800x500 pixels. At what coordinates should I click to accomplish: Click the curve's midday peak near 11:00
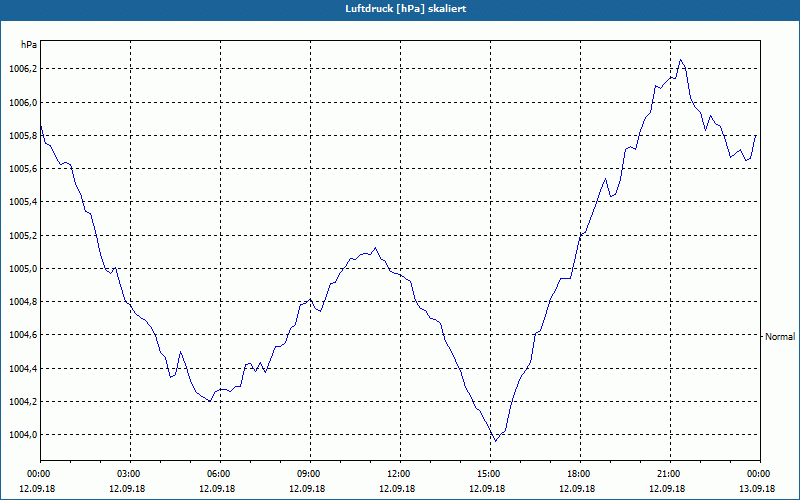coord(376,248)
